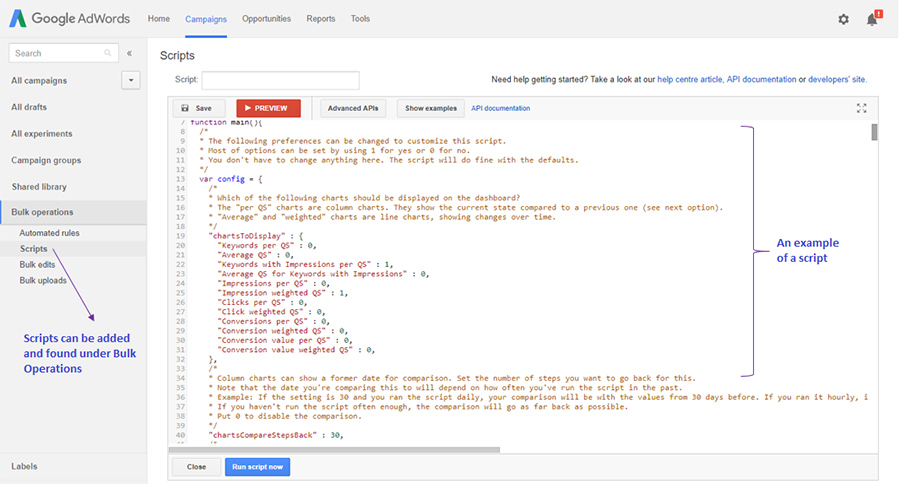Select the Campaigns tab
The height and width of the screenshot is (484, 900).
coord(205,19)
